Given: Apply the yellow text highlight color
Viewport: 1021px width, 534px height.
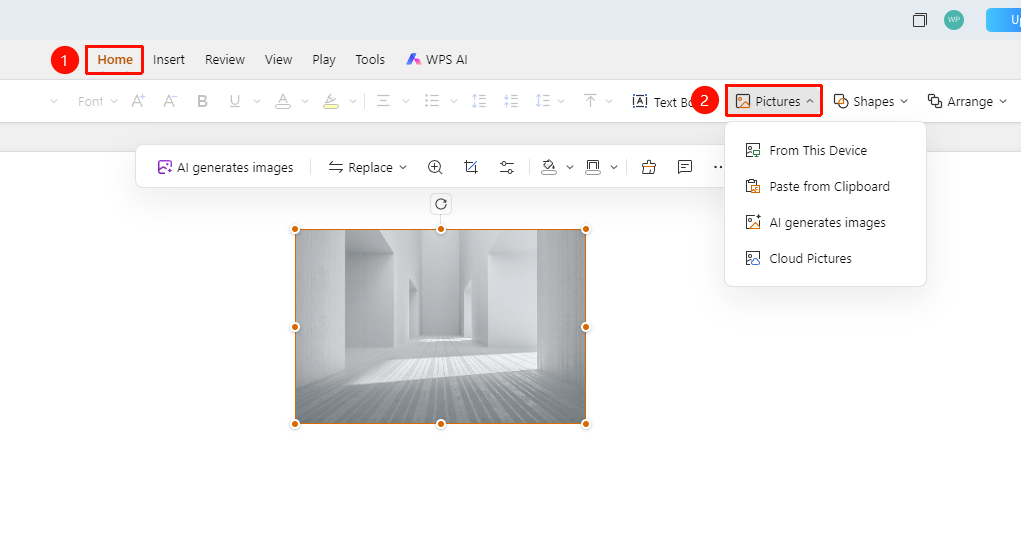Looking at the screenshot, I should [x=331, y=101].
